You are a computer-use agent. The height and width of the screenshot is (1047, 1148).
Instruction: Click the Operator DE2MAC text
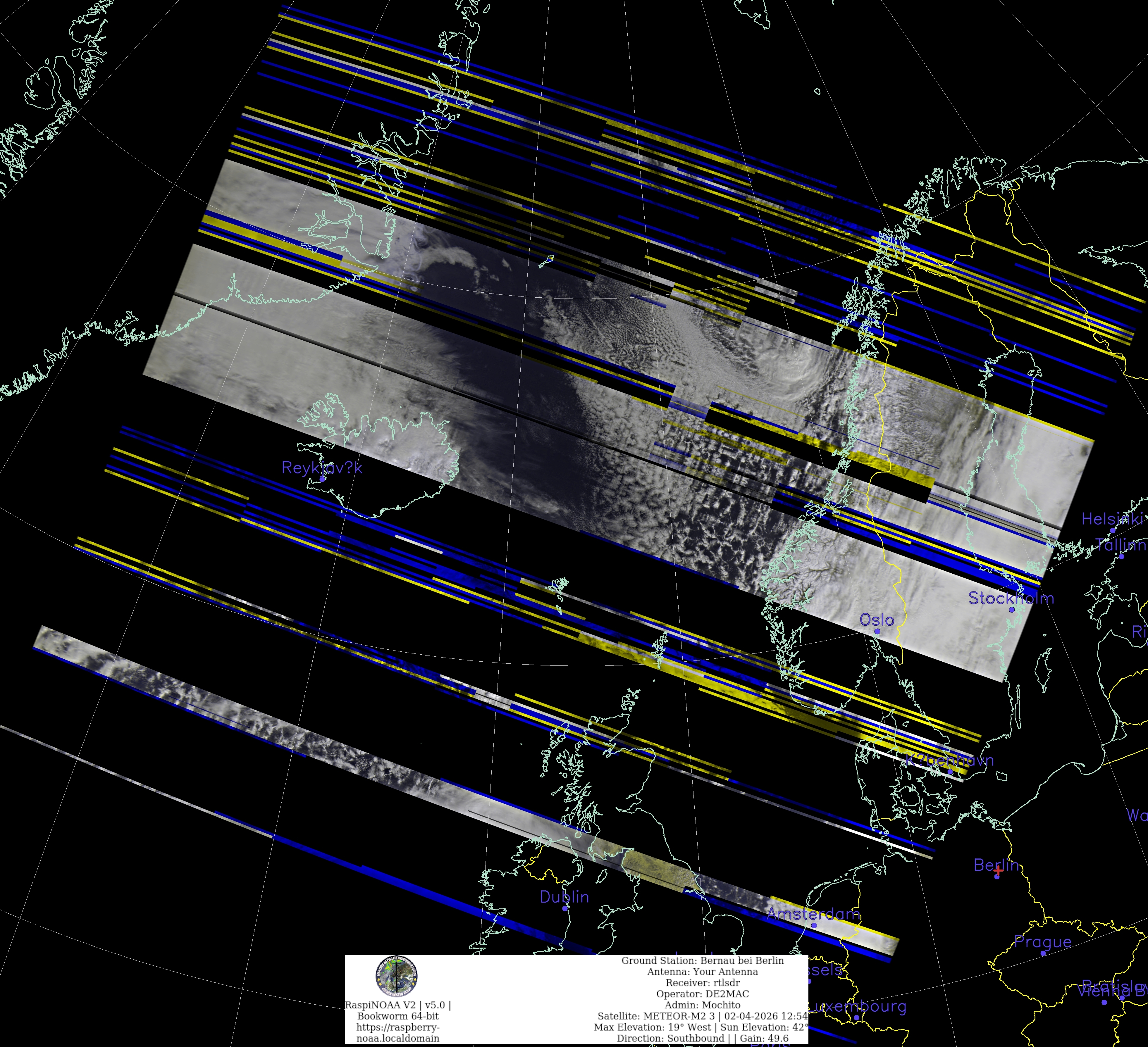702,993
